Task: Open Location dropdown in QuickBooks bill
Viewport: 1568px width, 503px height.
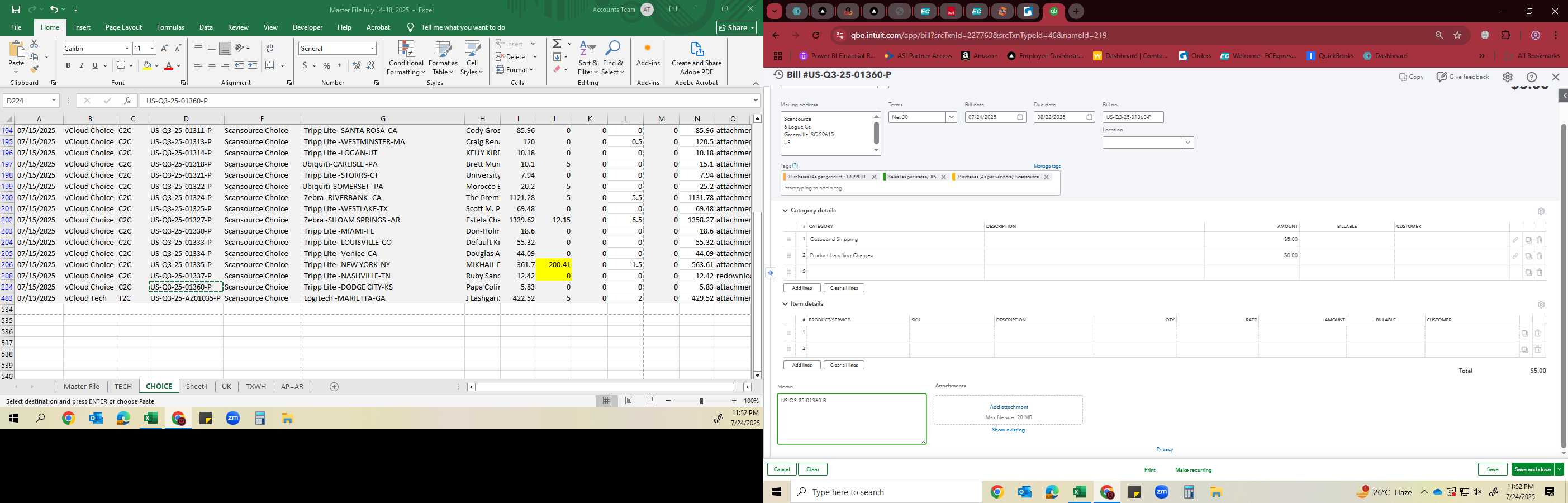Action: click(1187, 143)
